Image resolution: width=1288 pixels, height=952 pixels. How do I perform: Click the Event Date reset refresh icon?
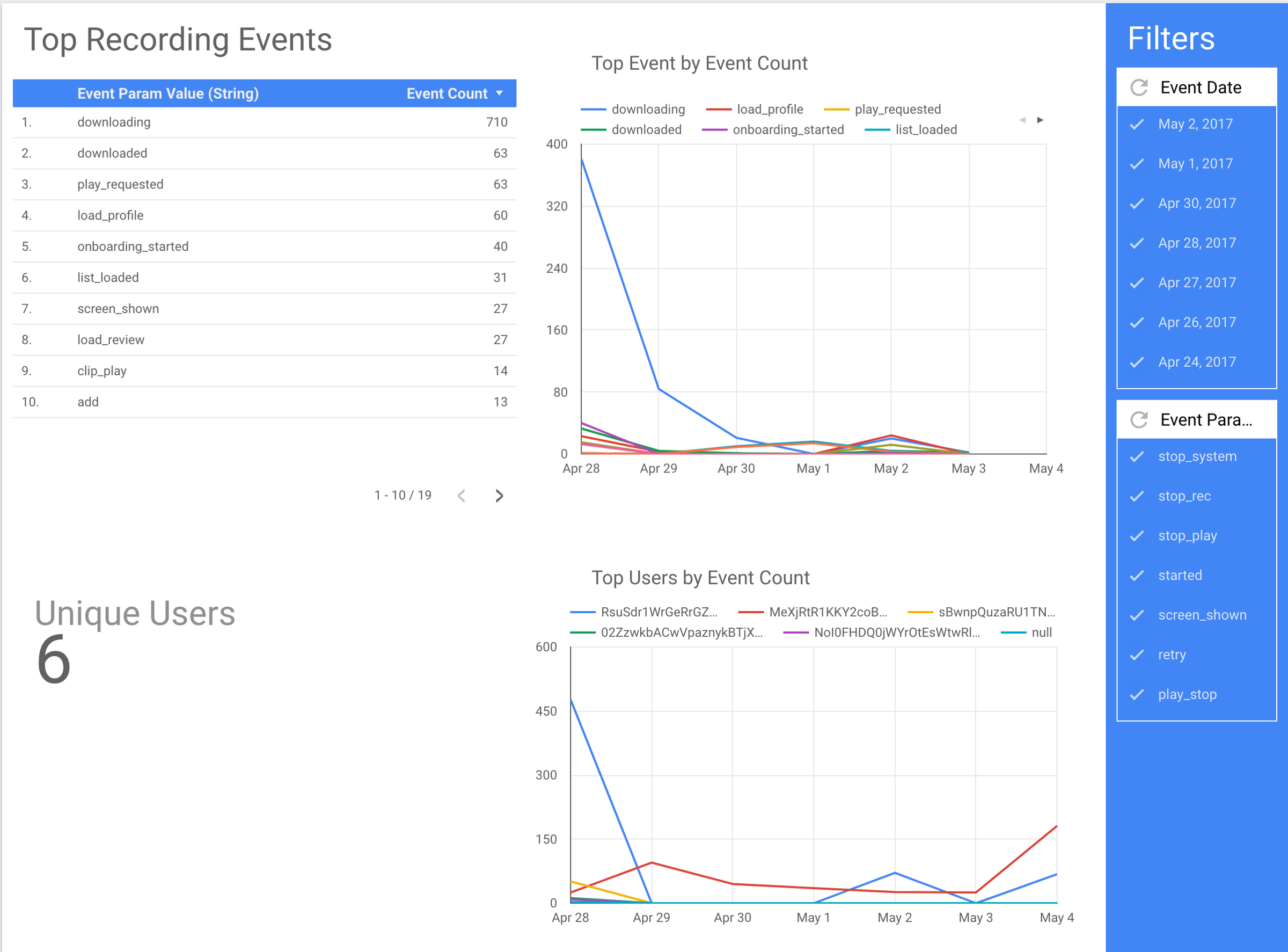click(1139, 88)
